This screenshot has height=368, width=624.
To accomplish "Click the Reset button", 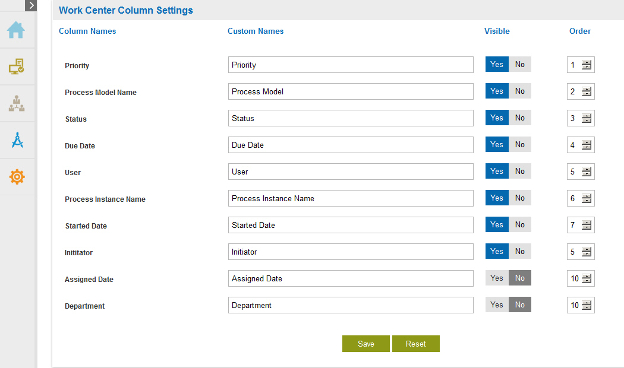I will coord(416,344).
